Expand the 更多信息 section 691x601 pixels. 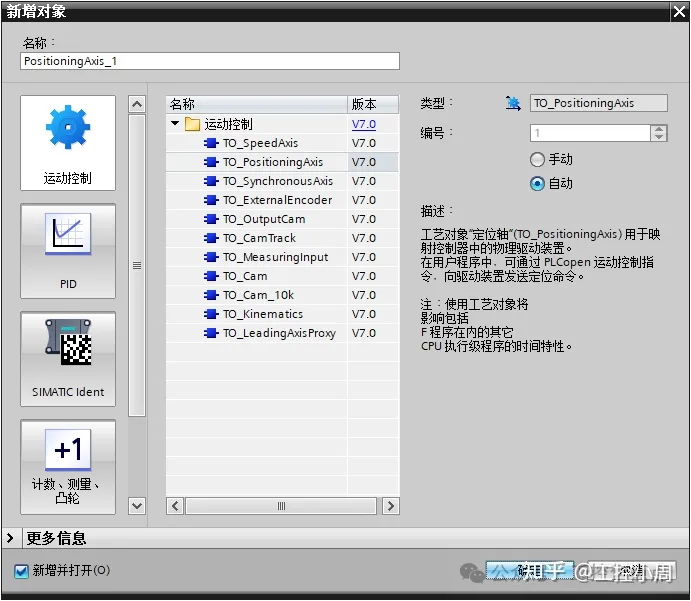10,538
